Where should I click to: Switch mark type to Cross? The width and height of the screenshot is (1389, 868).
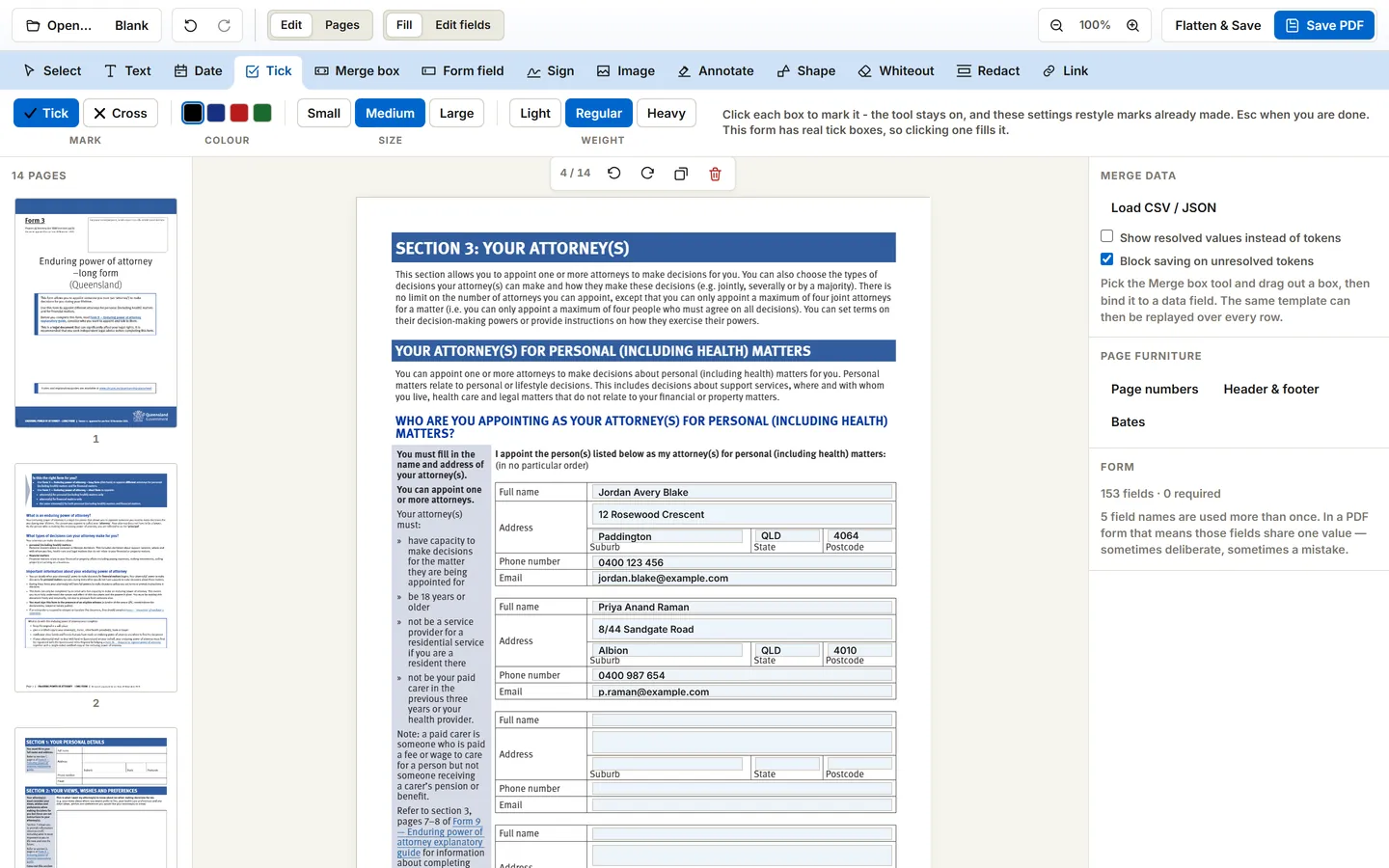[x=121, y=113]
